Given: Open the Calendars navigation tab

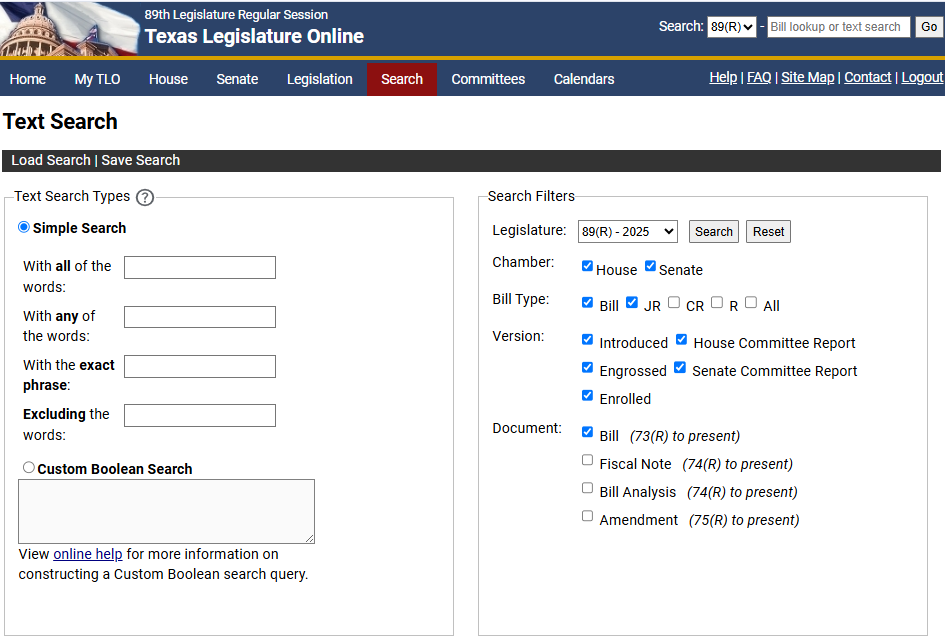Looking at the screenshot, I should pyautogui.click(x=584, y=79).
